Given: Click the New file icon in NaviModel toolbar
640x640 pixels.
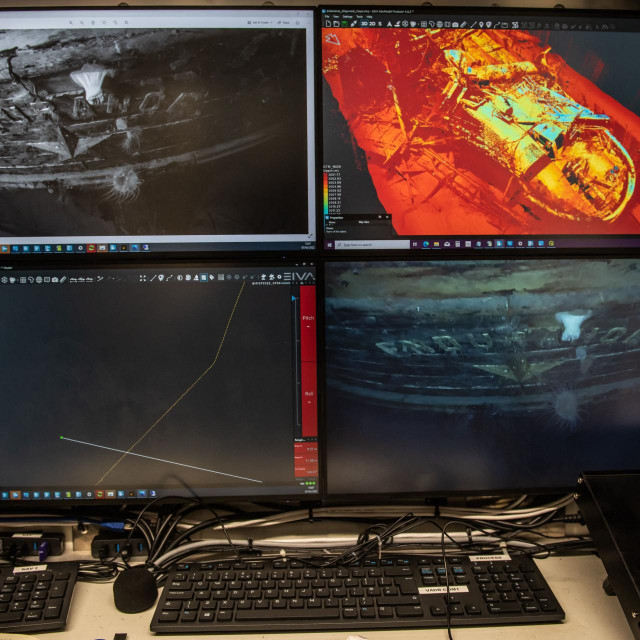Looking at the screenshot, I should (x=327, y=24).
